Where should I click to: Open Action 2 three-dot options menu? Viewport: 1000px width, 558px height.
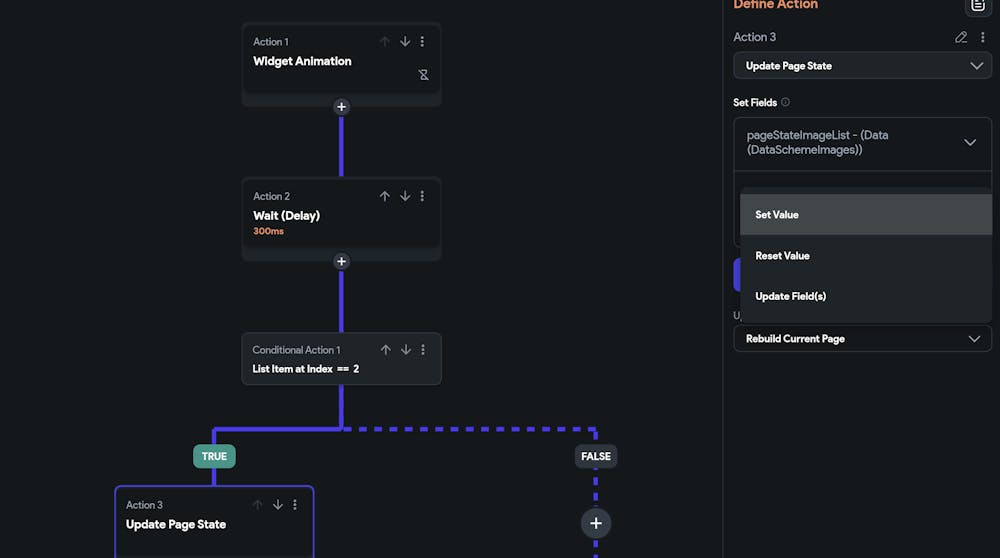click(x=422, y=196)
